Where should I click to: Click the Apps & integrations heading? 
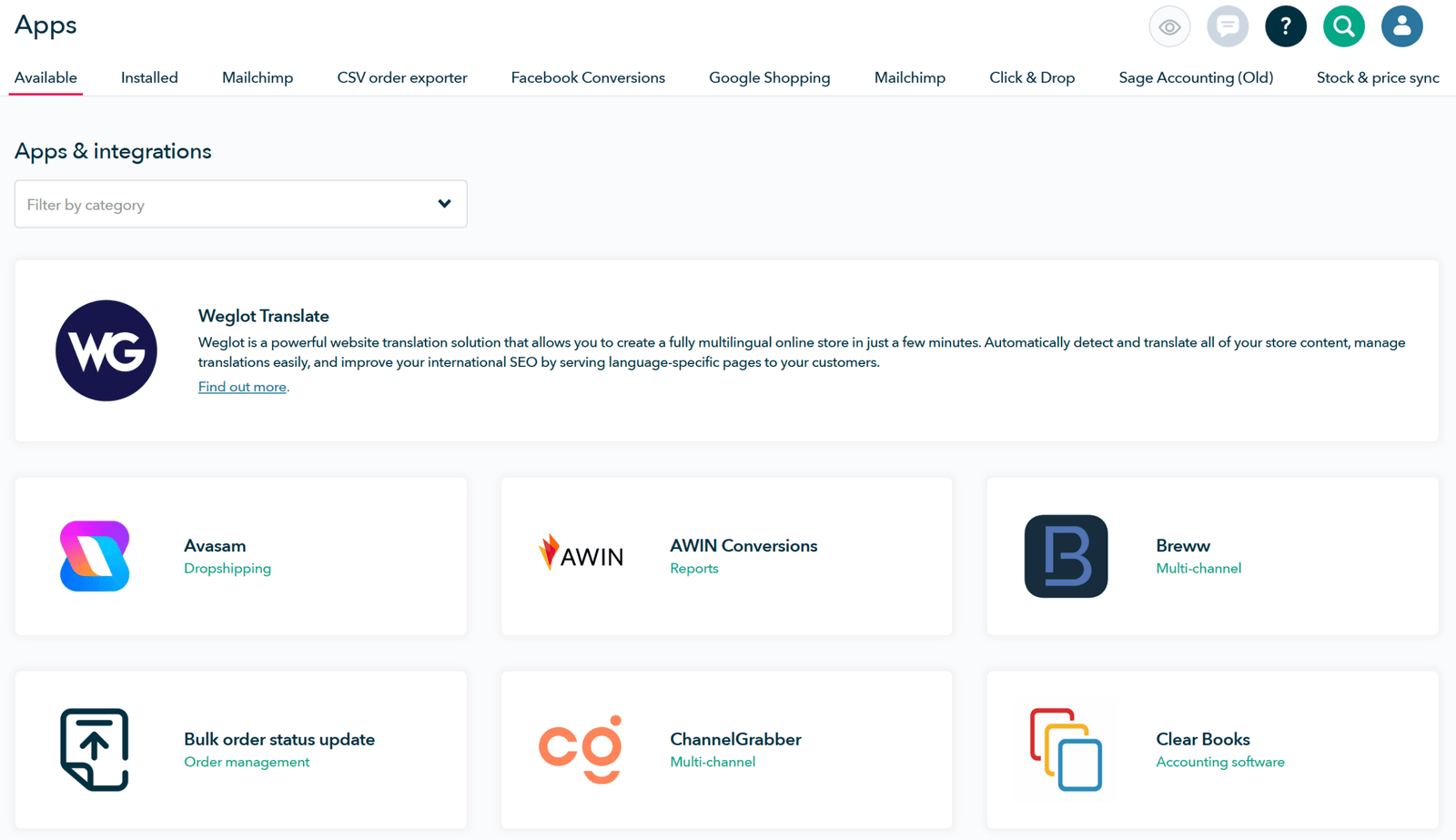tap(113, 151)
